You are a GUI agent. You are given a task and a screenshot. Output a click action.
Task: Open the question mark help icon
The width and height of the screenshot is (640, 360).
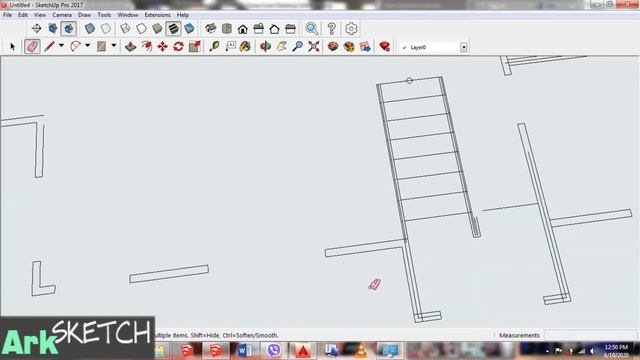[x=331, y=29]
